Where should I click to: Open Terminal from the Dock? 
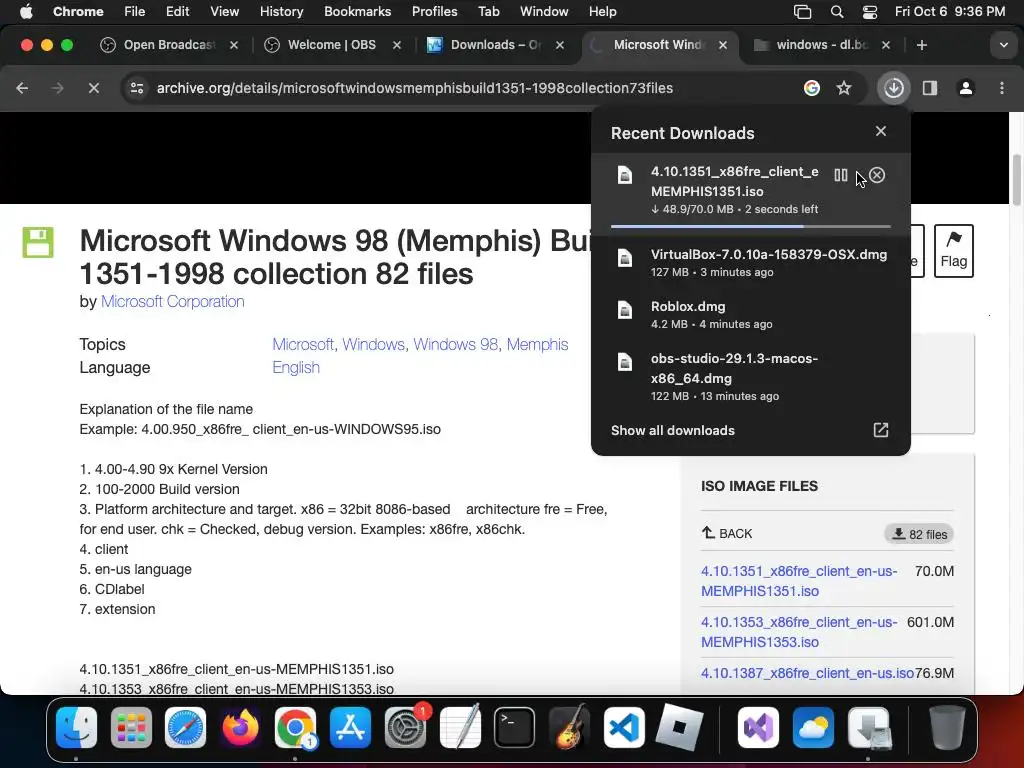coord(515,727)
